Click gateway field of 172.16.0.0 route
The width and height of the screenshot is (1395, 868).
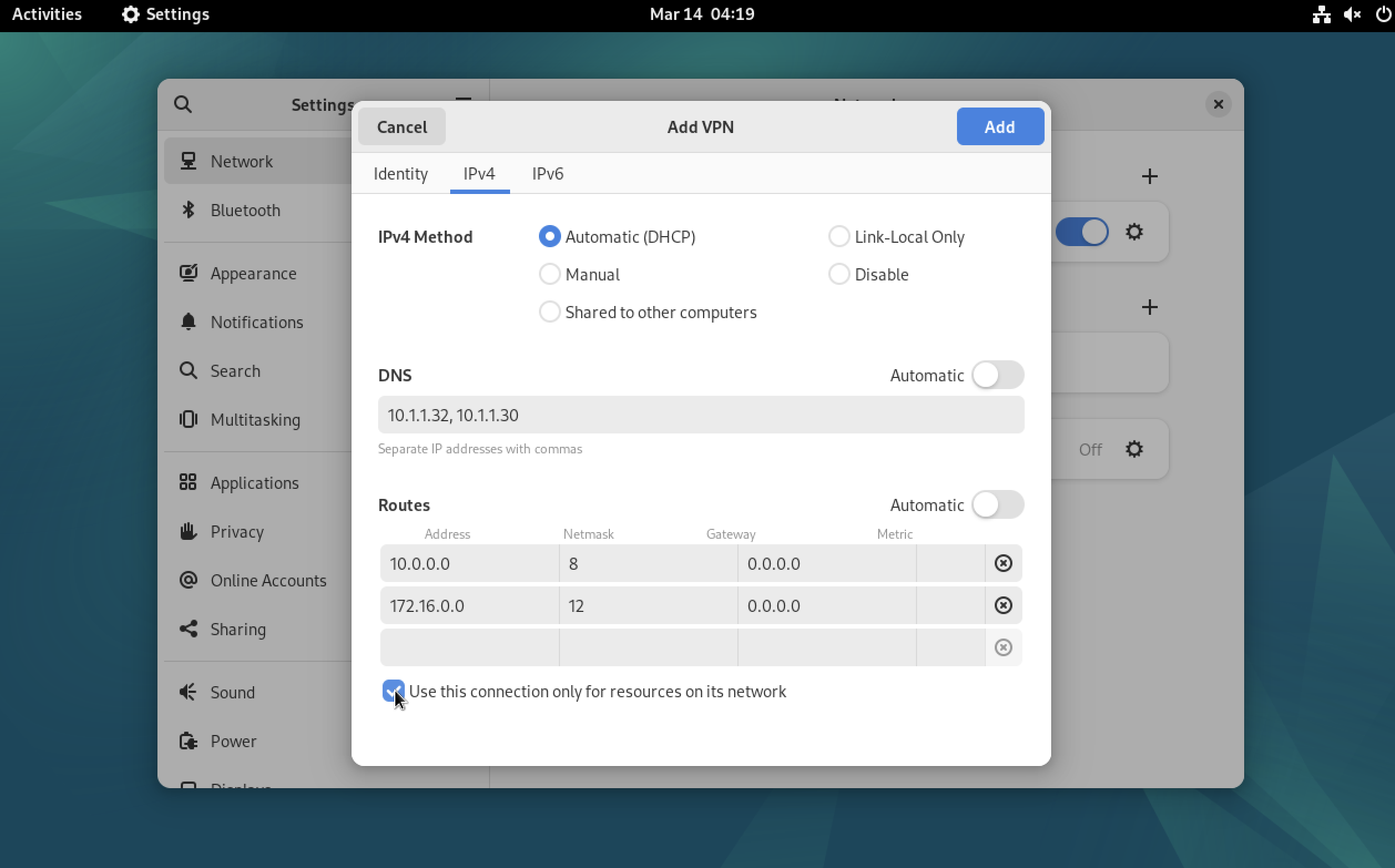tap(827, 605)
